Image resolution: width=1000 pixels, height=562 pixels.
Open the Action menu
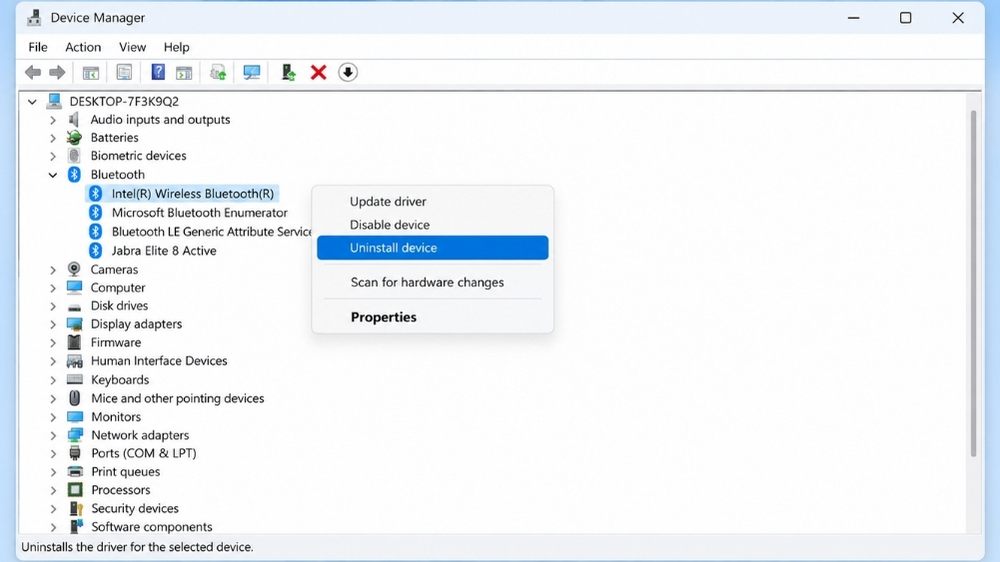tap(83, 47)
